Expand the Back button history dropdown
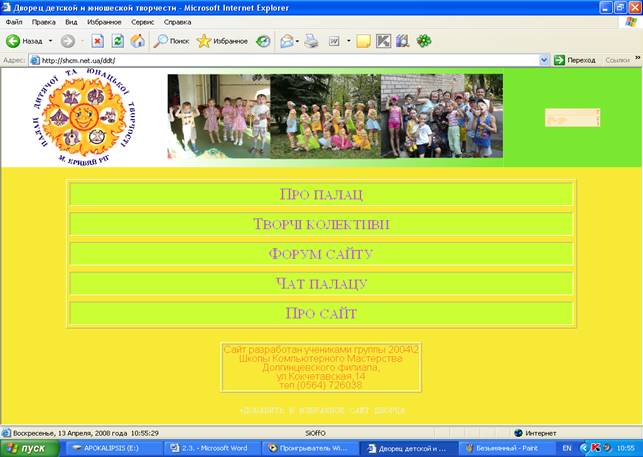 (50, 41)
